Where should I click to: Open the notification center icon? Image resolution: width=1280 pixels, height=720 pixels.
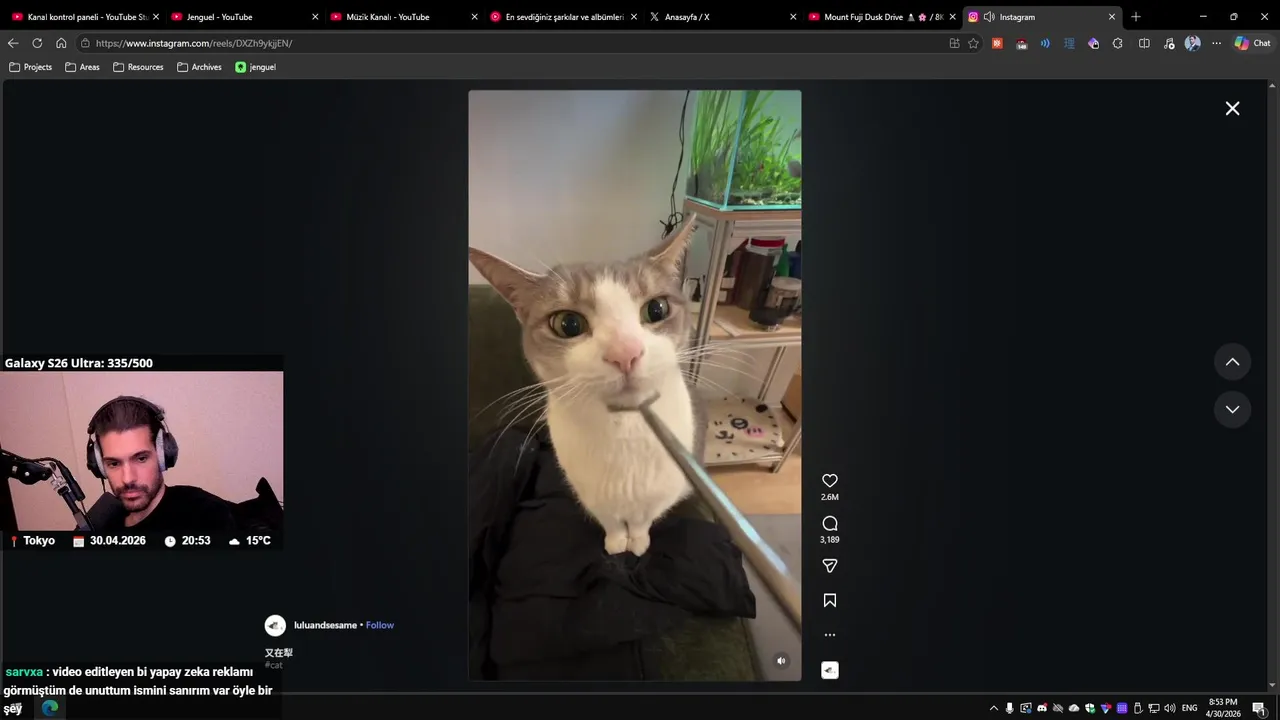click(x=1258, y=708)
